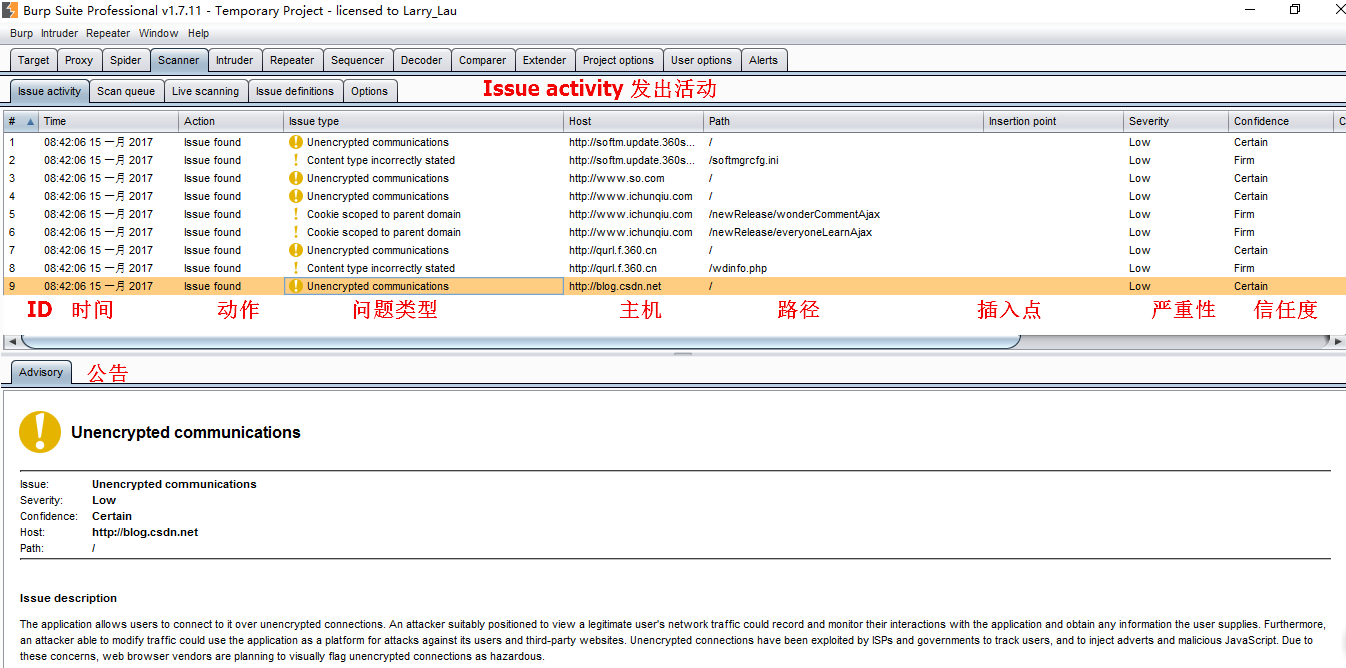Select the Issue activity sub-tab

50,91
